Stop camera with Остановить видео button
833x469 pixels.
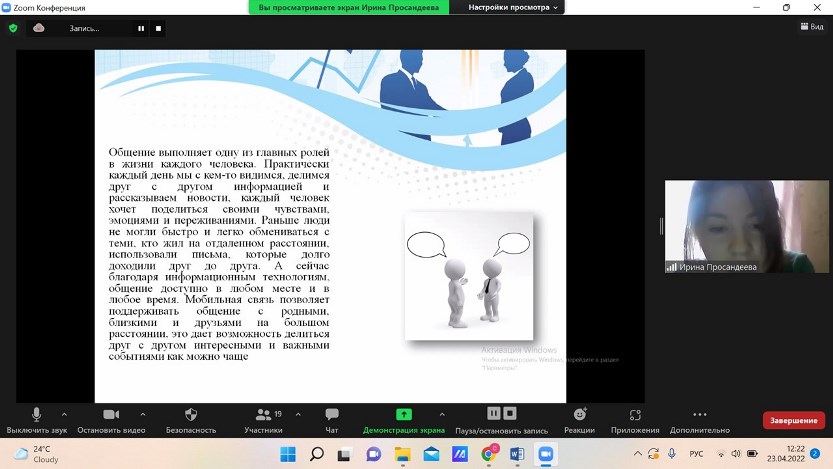click(x=111, y=414)
